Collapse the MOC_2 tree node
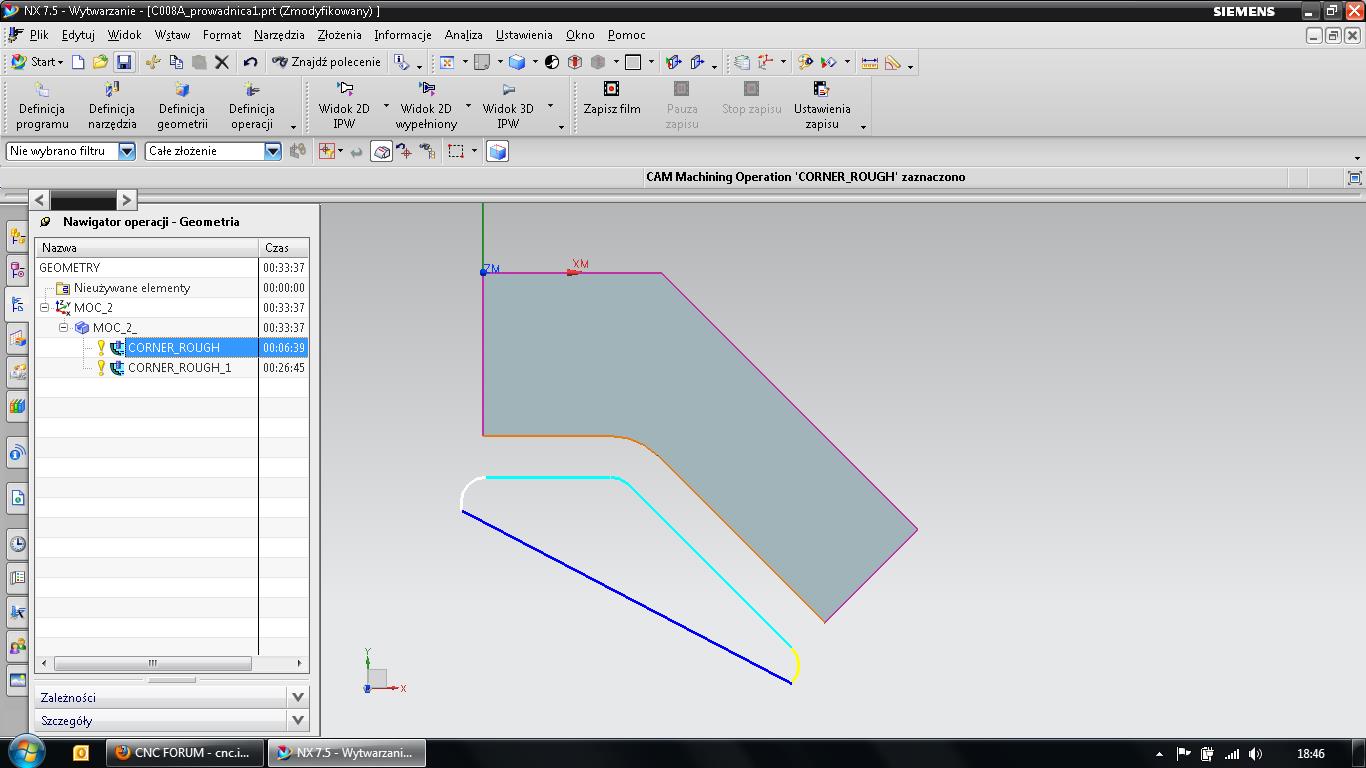This screenshot has height=768, width=1366. click(45, 307)
